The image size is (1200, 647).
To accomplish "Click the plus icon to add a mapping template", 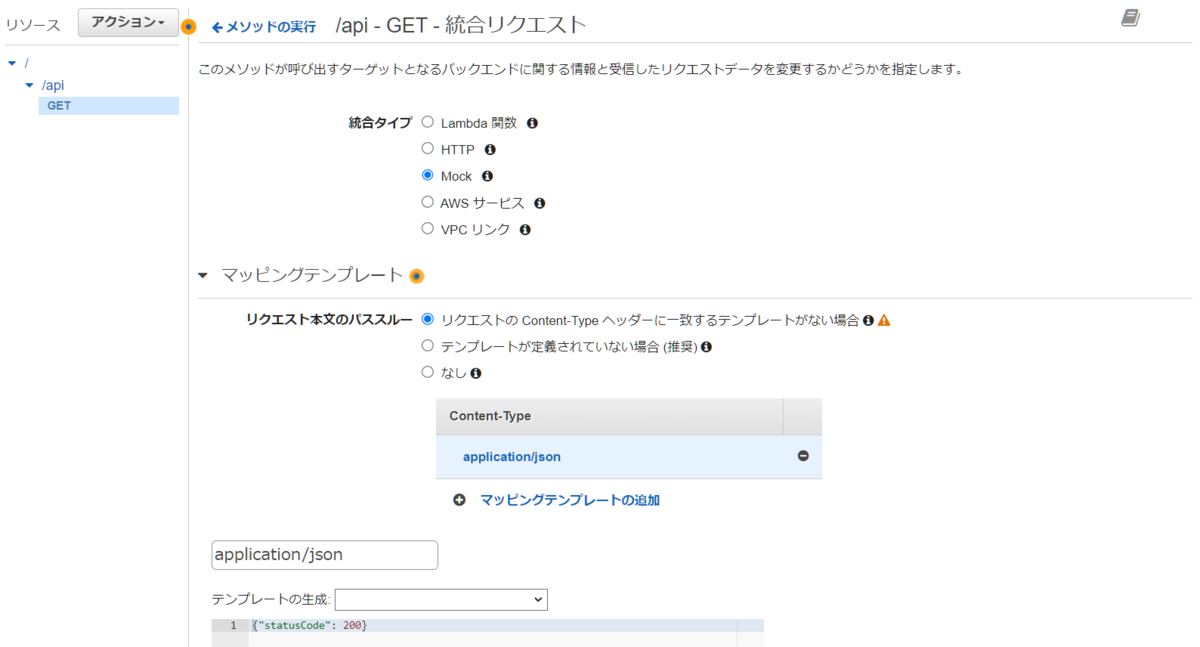I will [x=459, y=500].
